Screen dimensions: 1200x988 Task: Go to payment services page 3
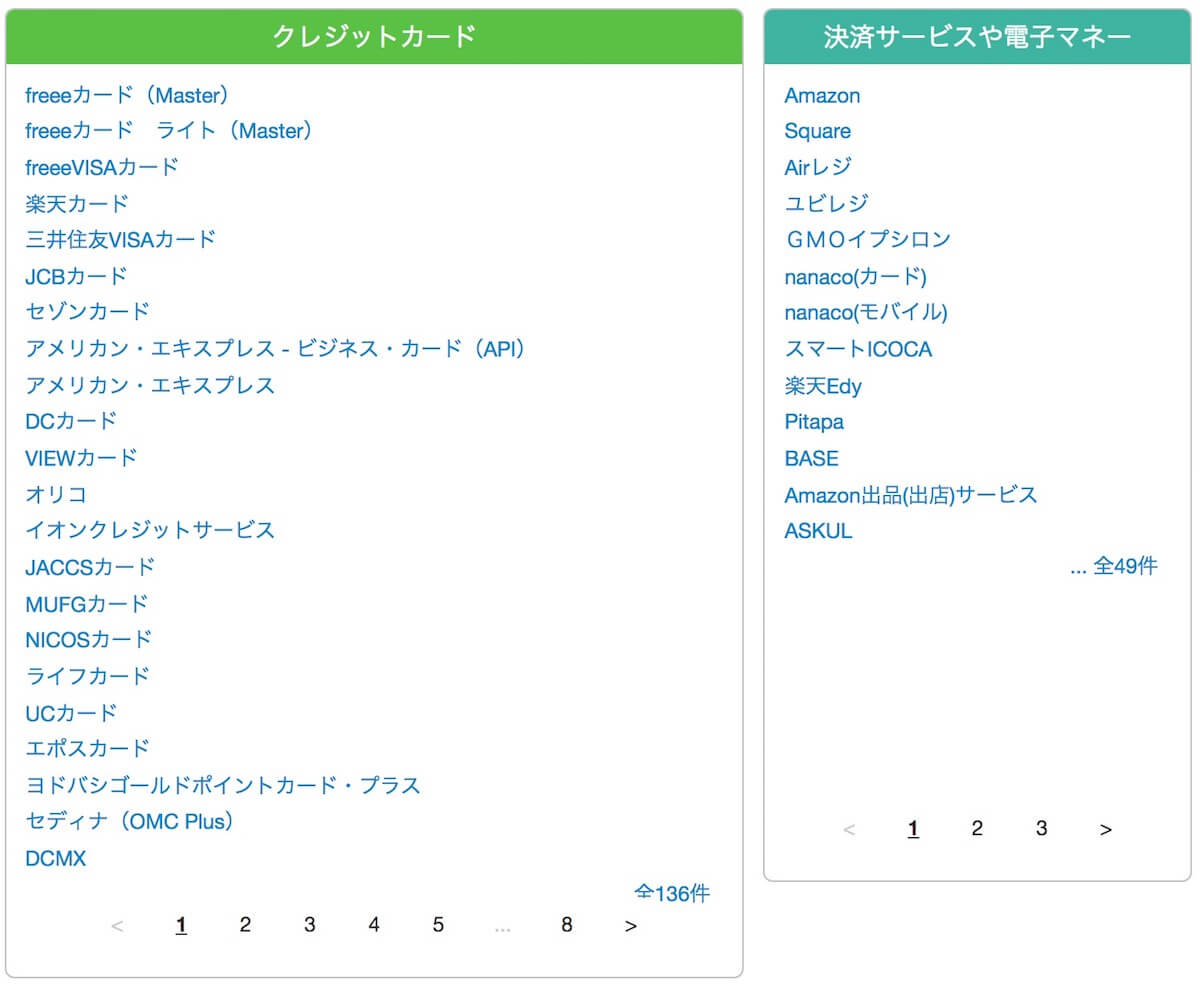[x=1041, y=828]
